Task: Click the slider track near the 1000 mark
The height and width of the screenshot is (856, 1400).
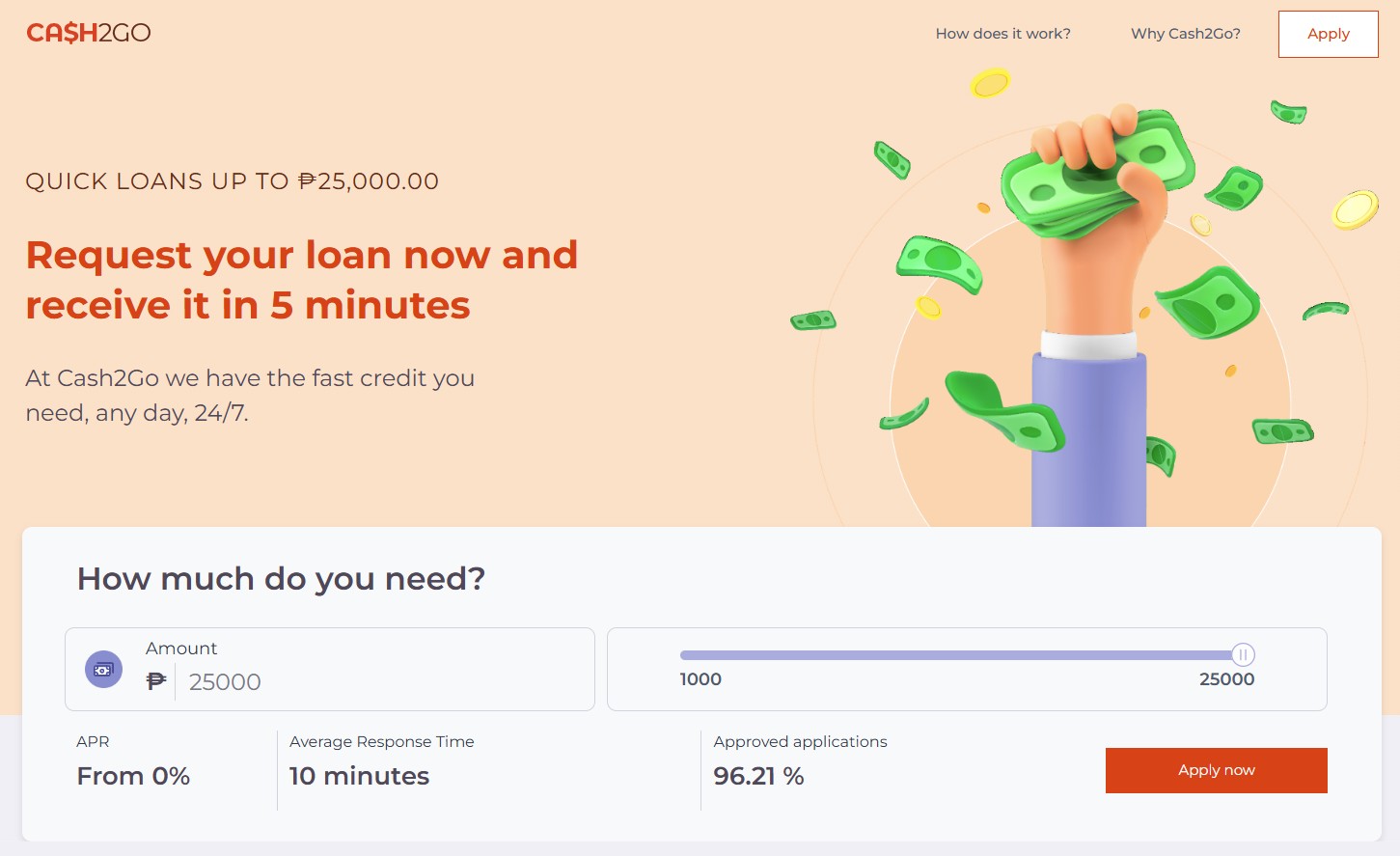Action: 695,654
